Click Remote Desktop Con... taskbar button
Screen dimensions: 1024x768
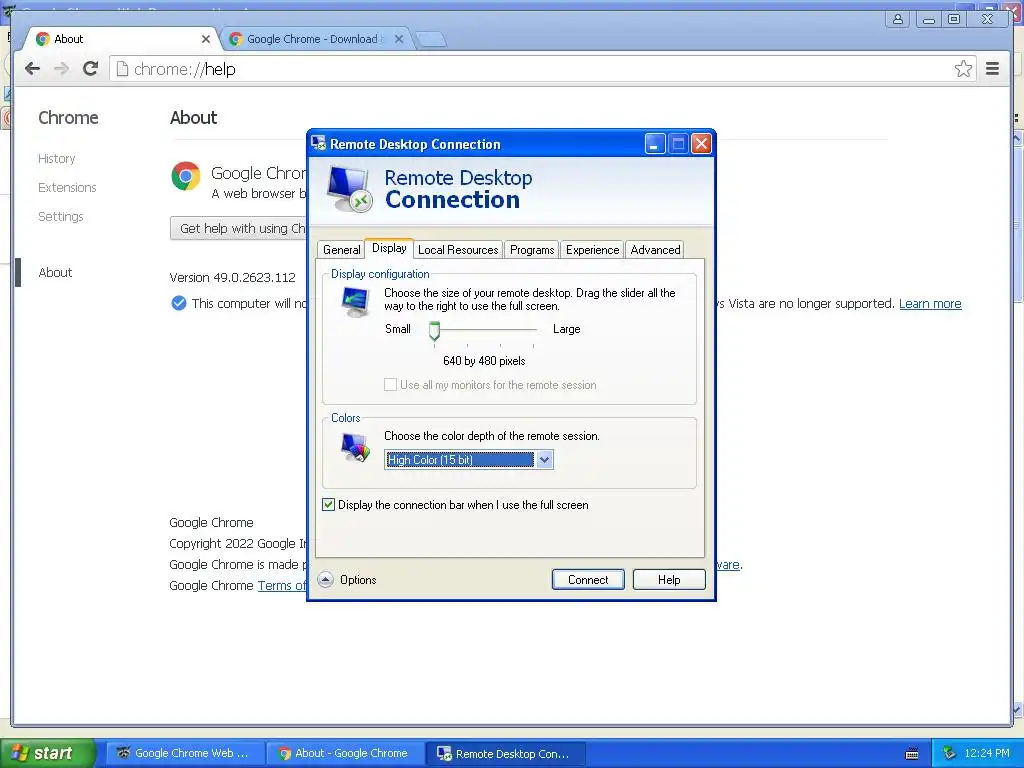pos(505,753)
